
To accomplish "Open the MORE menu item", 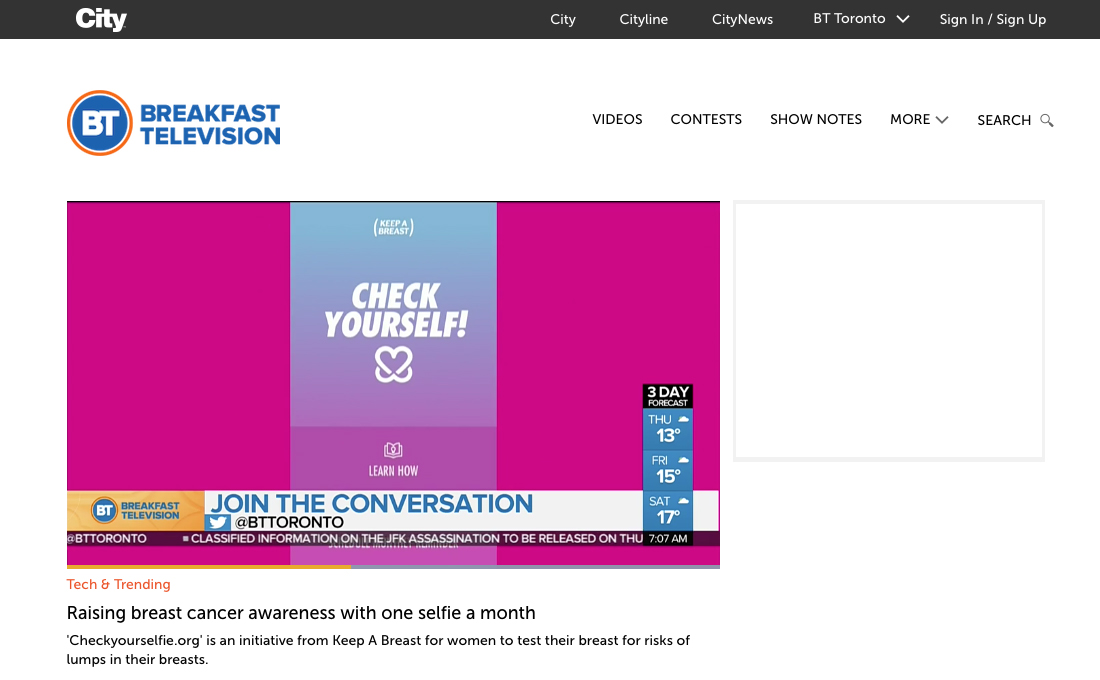I will [910, 119].
